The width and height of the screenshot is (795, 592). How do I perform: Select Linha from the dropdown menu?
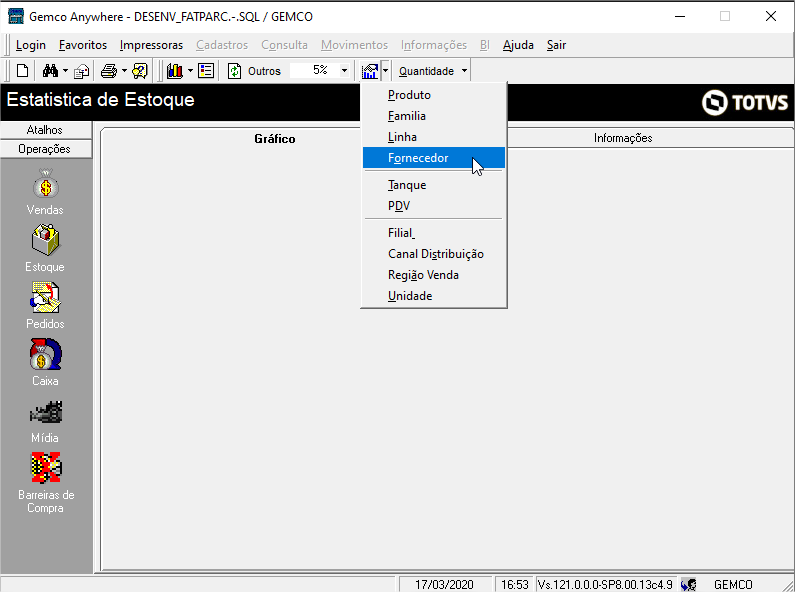[x=434, y=137]
